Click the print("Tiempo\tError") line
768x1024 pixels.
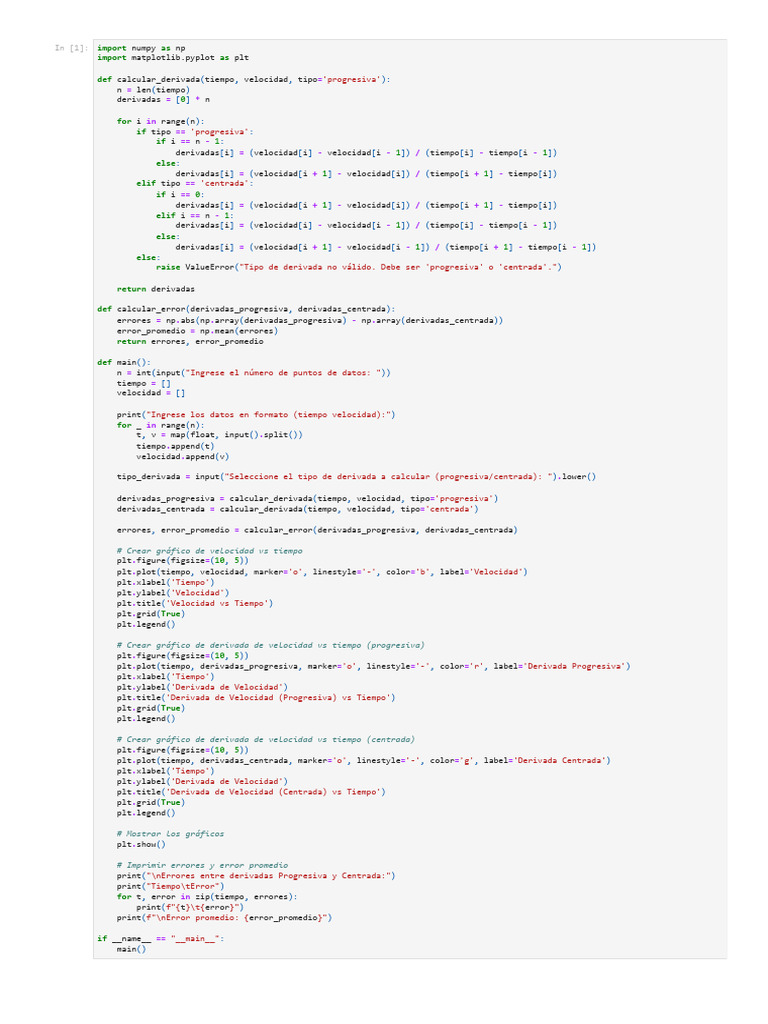coord(170,886)
